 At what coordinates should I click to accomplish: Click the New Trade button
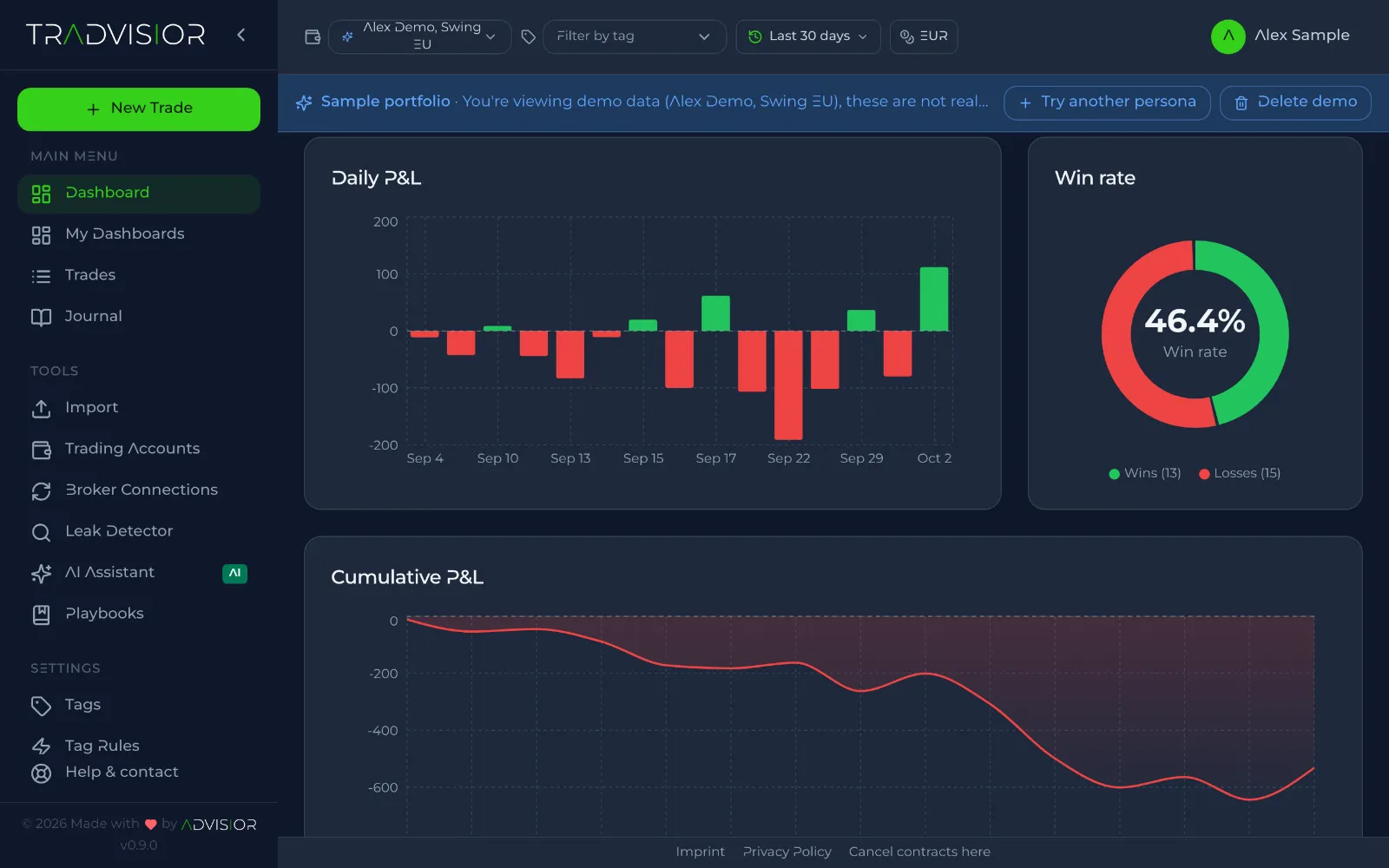[139, 109]
